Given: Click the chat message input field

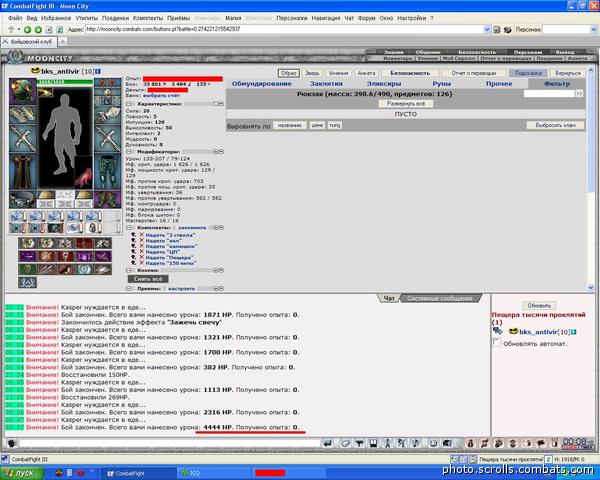Looking at the screenshot, I should 169,443.
